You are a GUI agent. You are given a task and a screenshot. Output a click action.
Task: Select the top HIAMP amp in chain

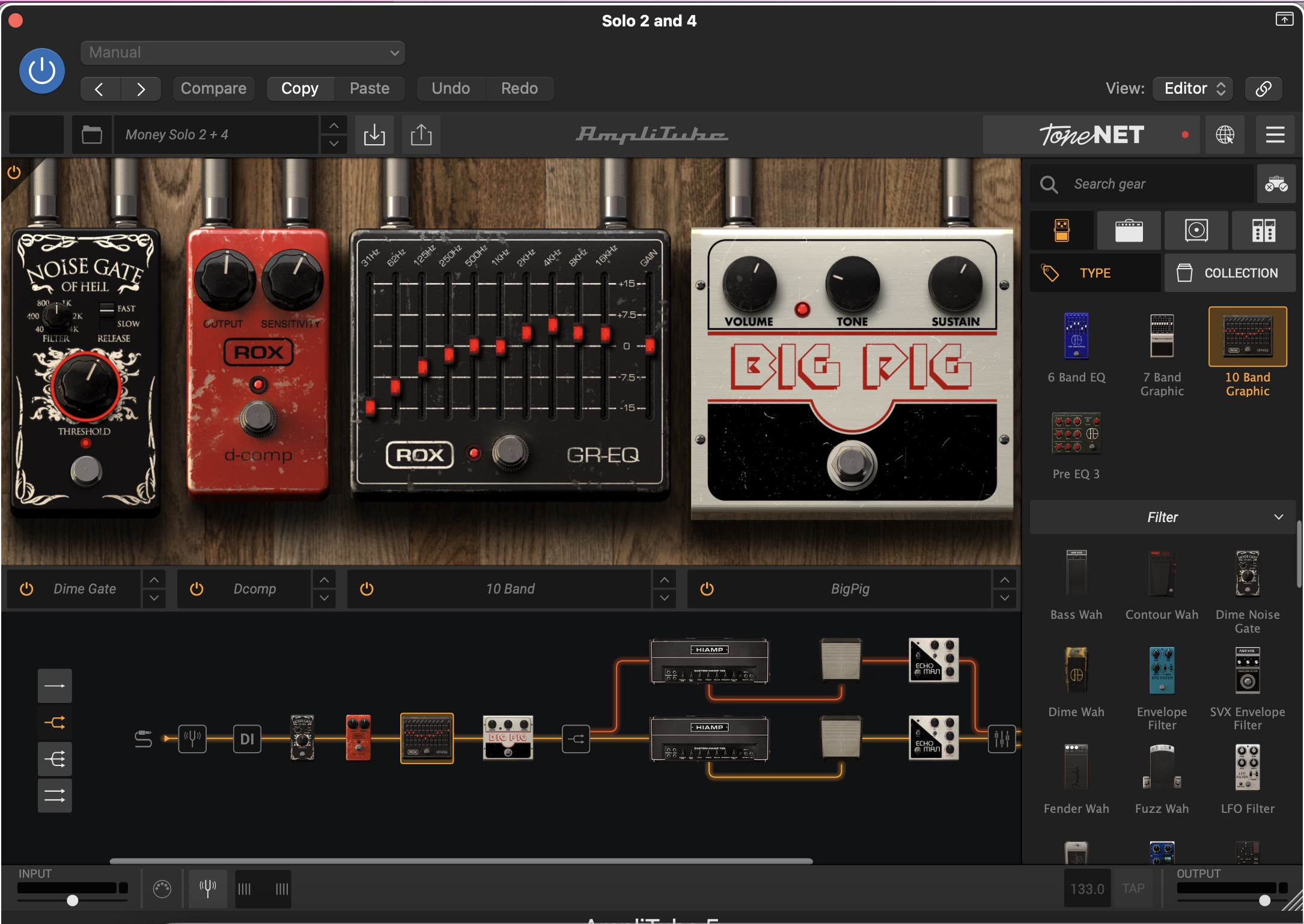click(x=709, y=661)
